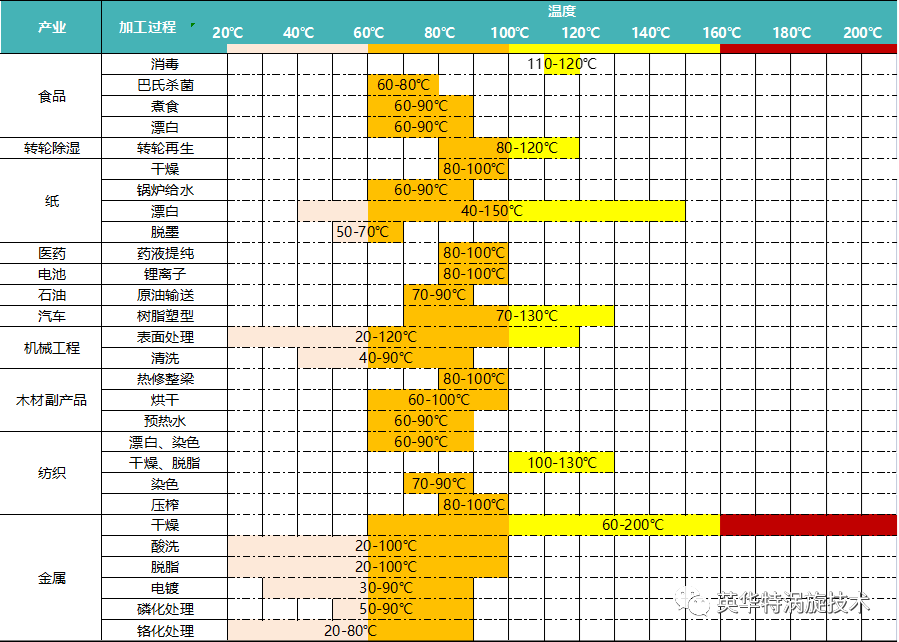Viewport: 899px width, 642px height.
Task: Select the 100-130℃ temperature bar
Action: pyautogui.click(x=562, y=463)
